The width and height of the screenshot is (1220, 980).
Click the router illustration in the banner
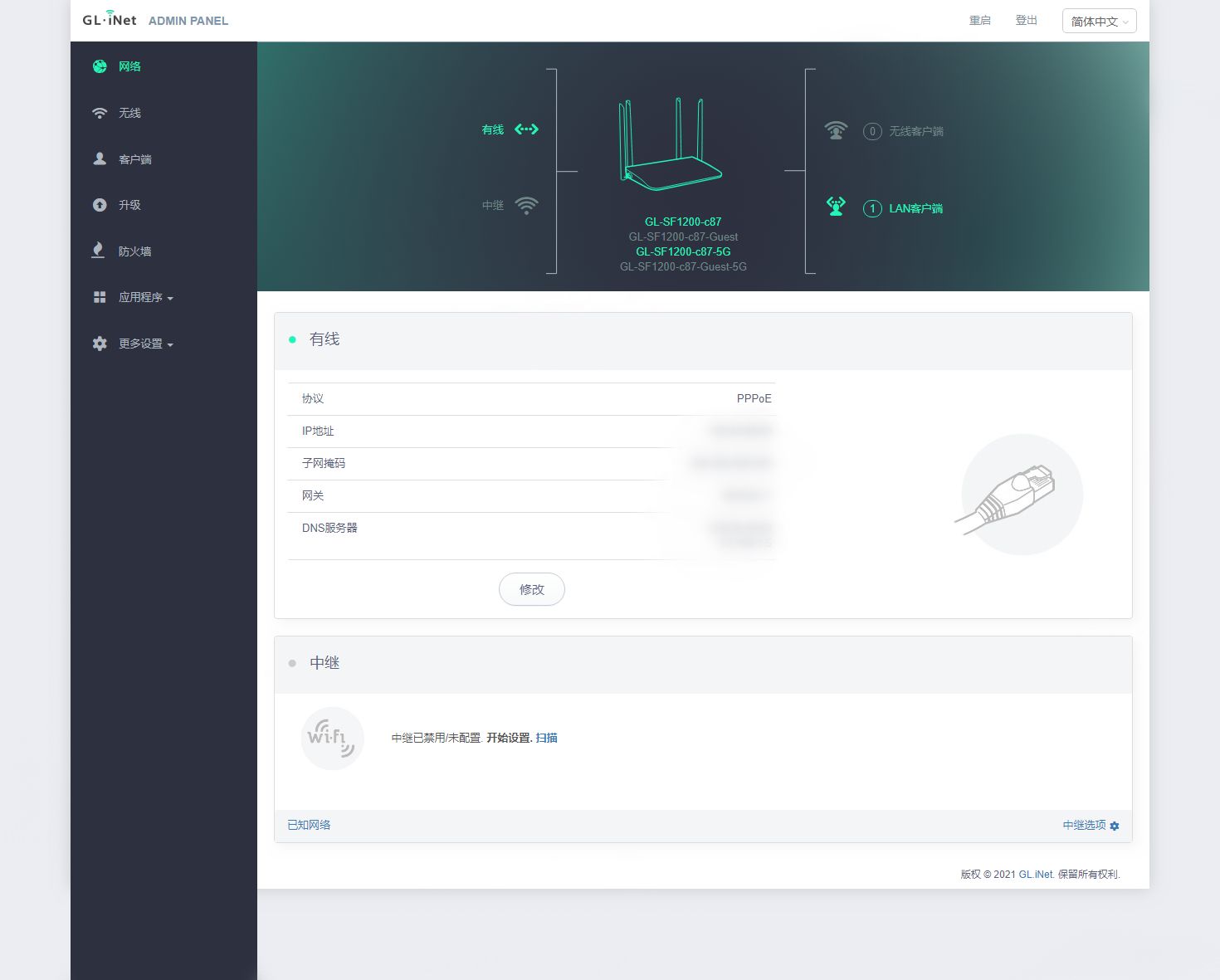click(x=671, y=144)
